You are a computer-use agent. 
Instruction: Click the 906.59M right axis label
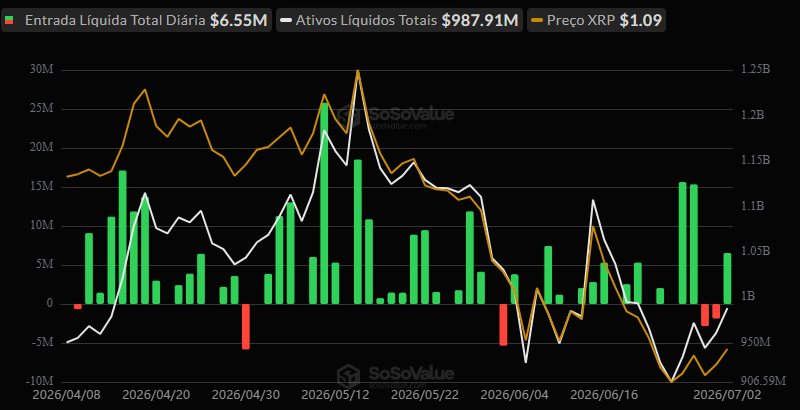761,381
